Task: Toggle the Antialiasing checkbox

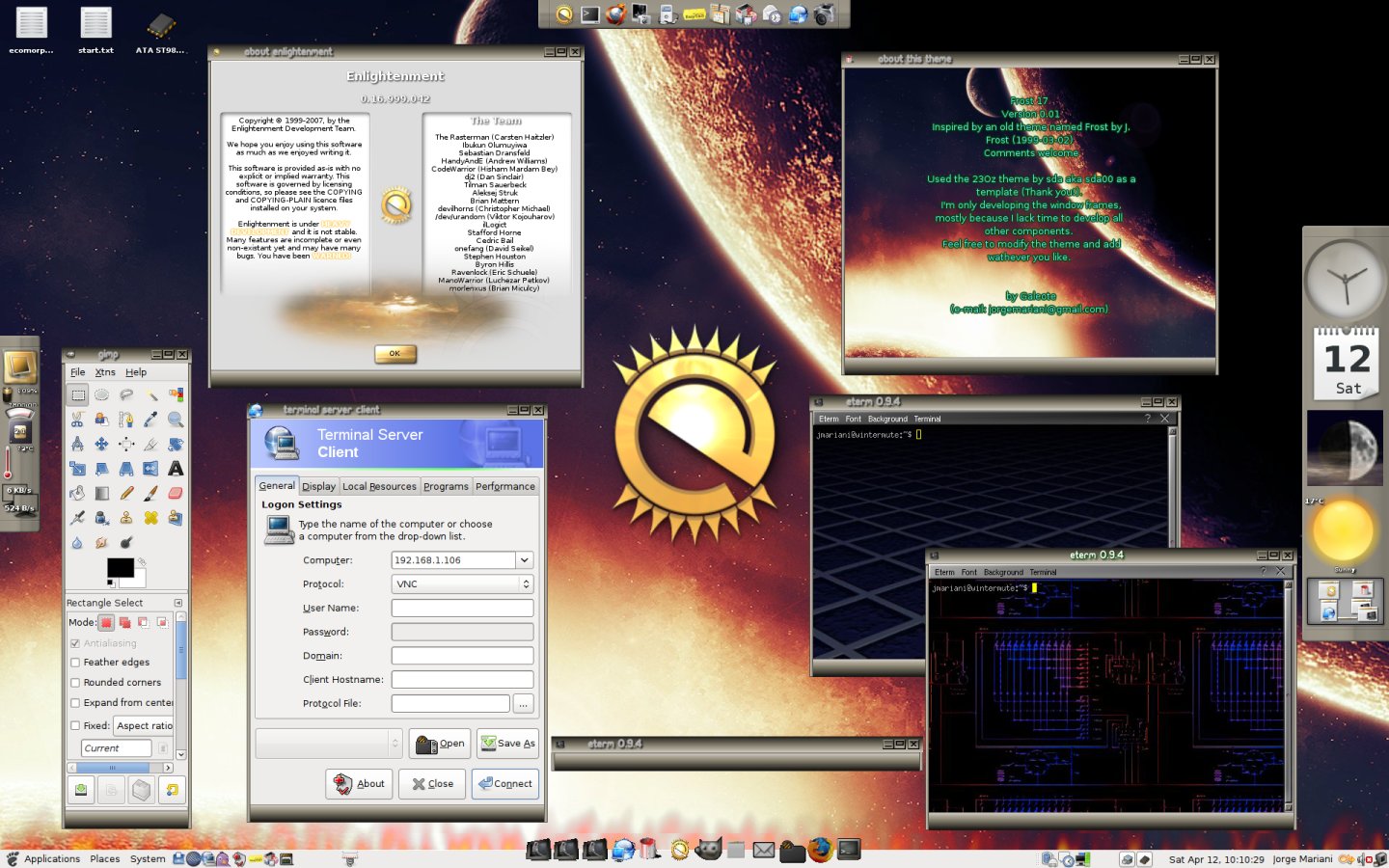Action: (75, 643)
